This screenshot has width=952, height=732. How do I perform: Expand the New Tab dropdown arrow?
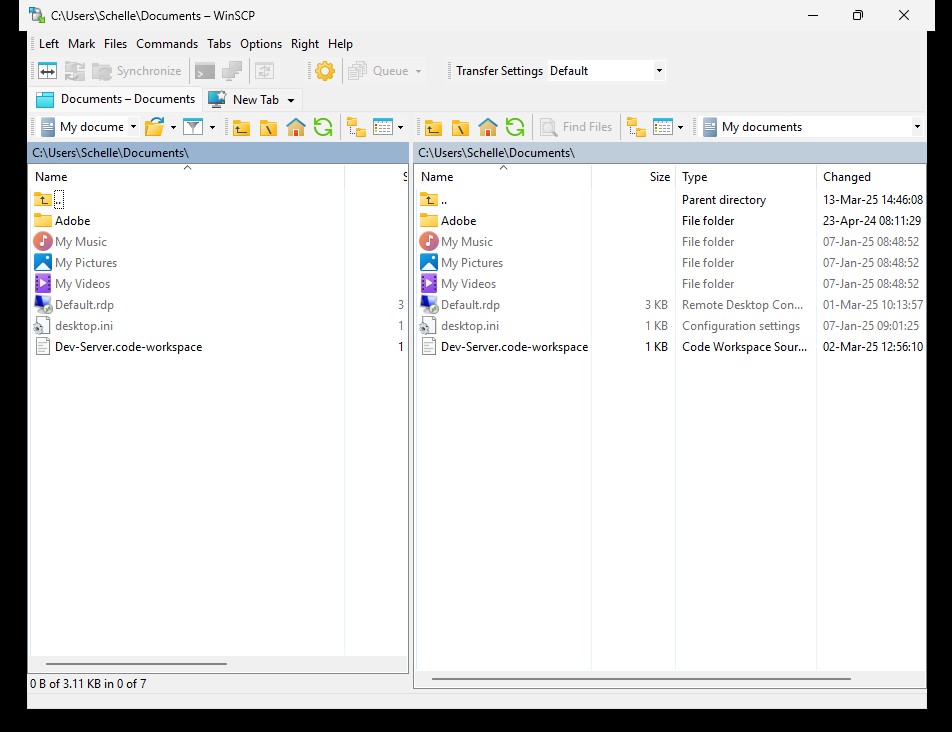click(291, 100)
